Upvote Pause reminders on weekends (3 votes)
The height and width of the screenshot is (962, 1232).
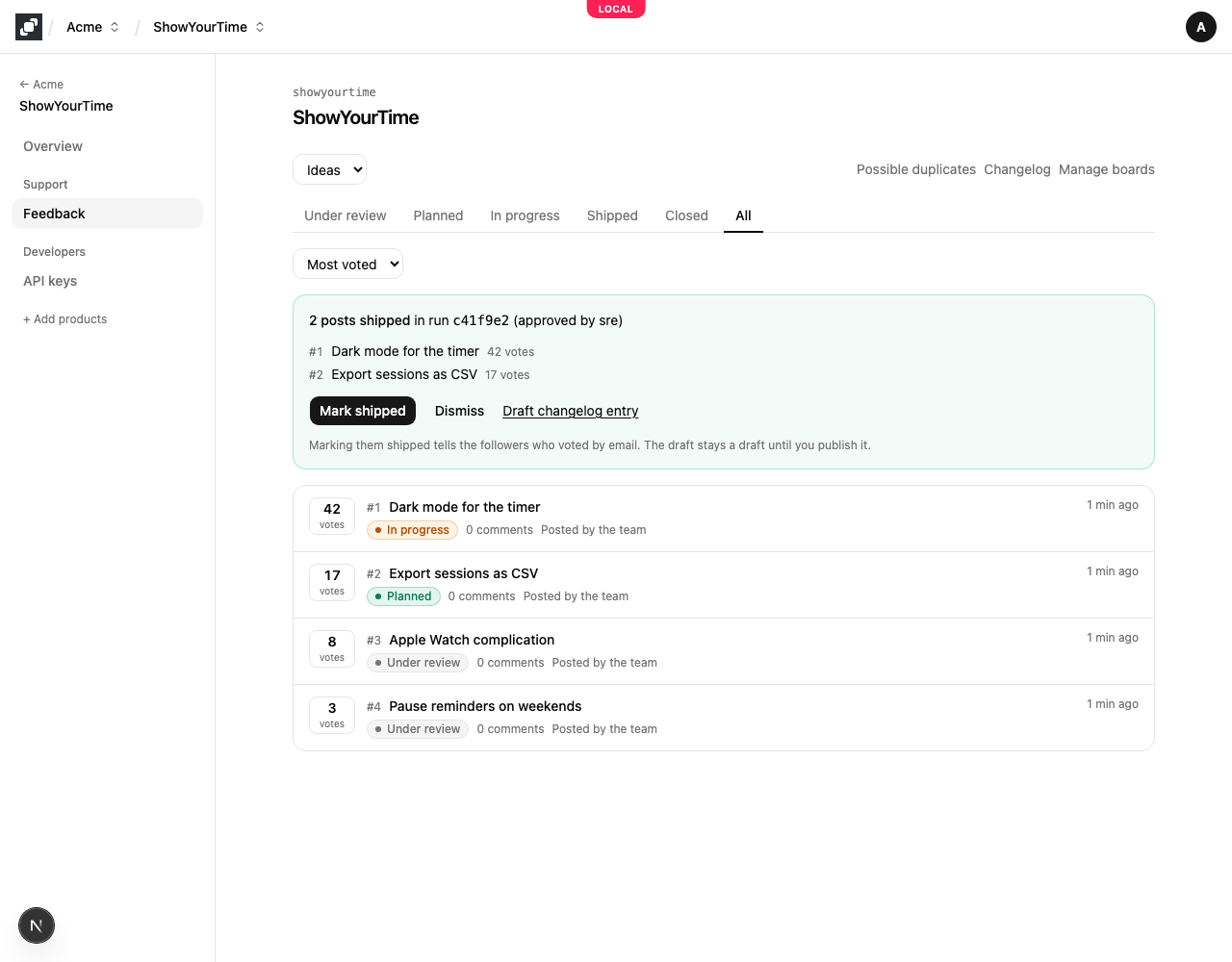click(332, 715)
